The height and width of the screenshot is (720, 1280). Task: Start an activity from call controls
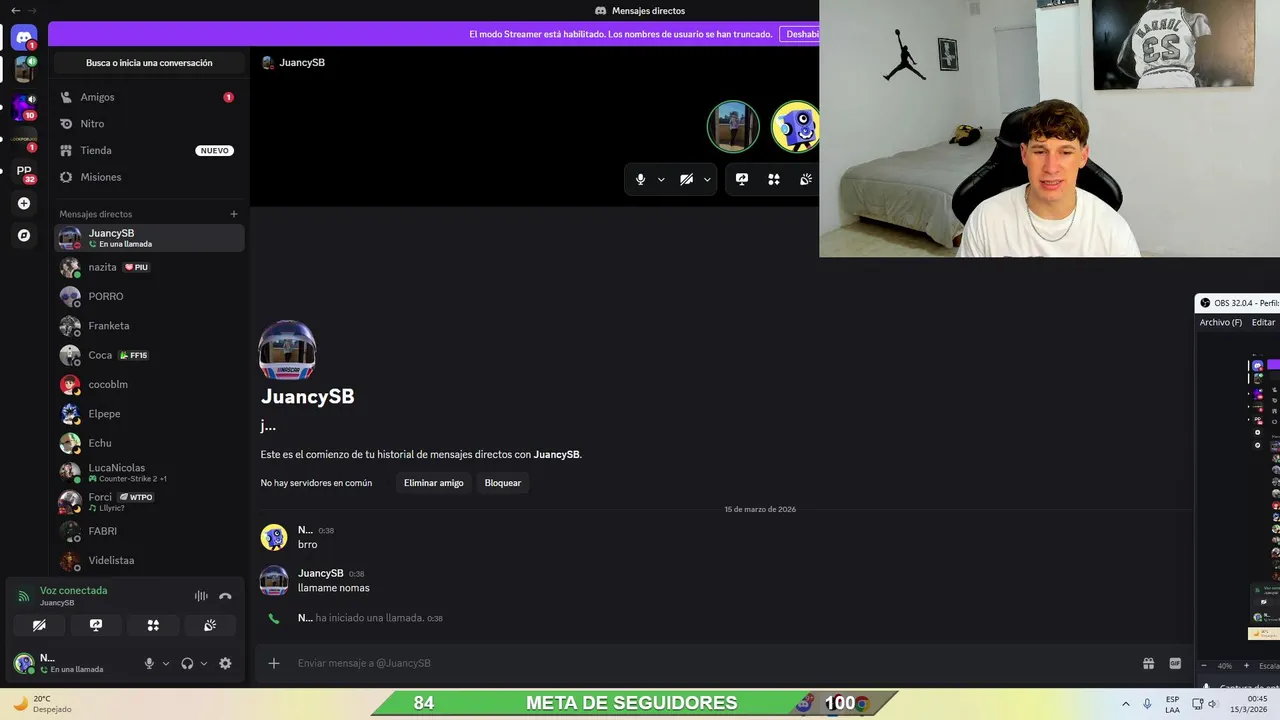773,179
